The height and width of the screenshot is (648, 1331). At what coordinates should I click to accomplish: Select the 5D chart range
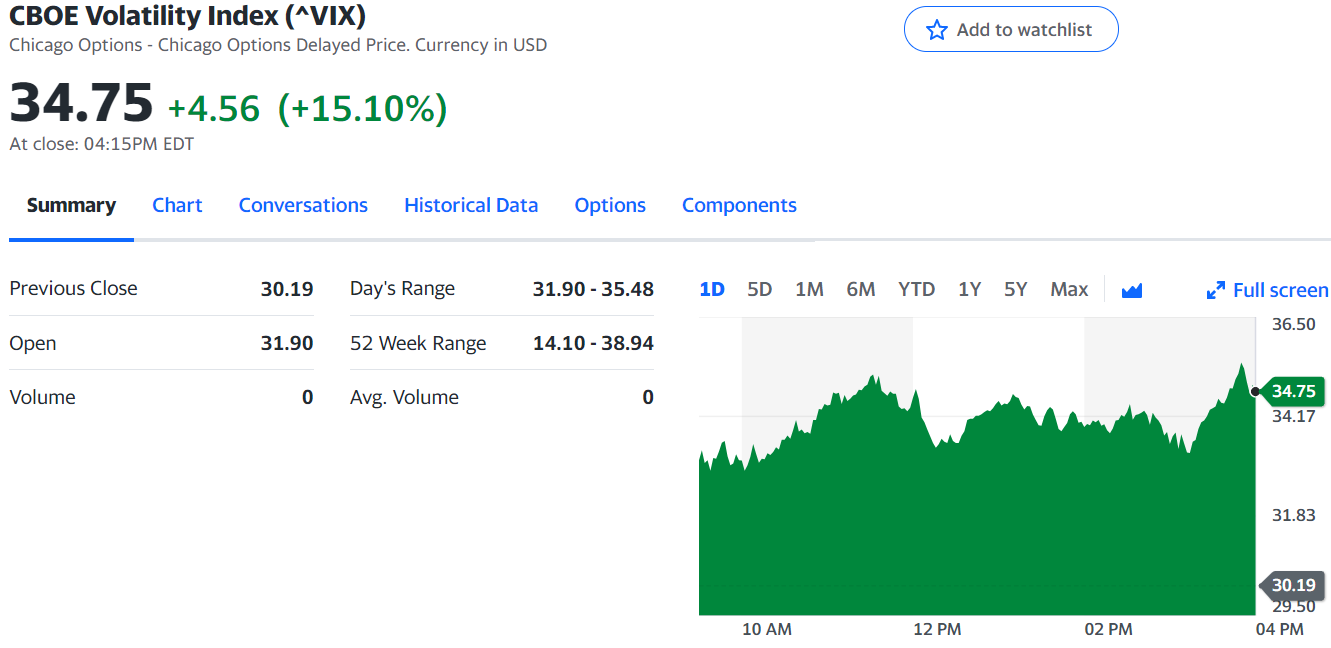point(760,289)
